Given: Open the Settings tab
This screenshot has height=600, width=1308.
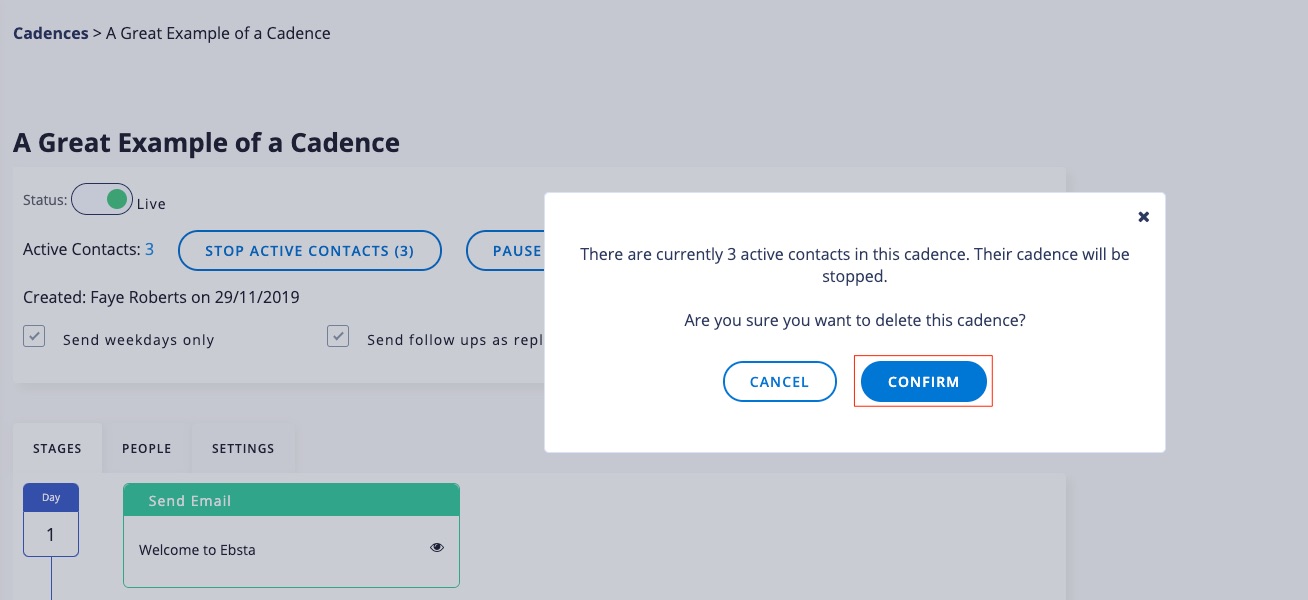Looking at the screenshot, I should click(x=243, y=448).
